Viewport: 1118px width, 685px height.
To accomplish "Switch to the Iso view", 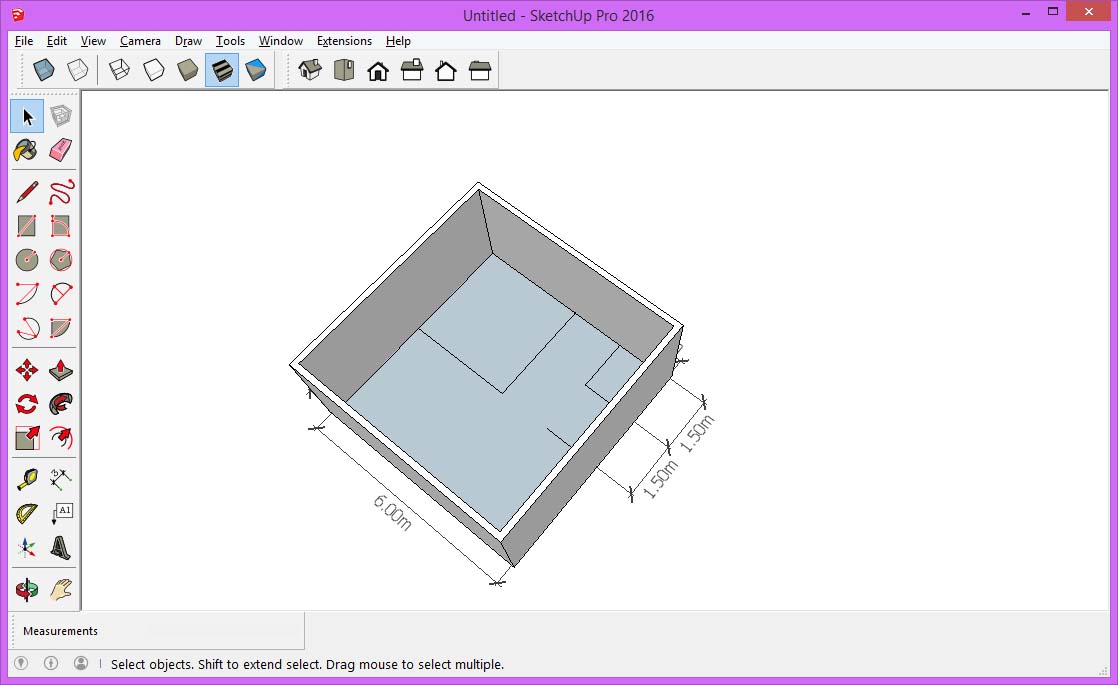I will (310, 69).
